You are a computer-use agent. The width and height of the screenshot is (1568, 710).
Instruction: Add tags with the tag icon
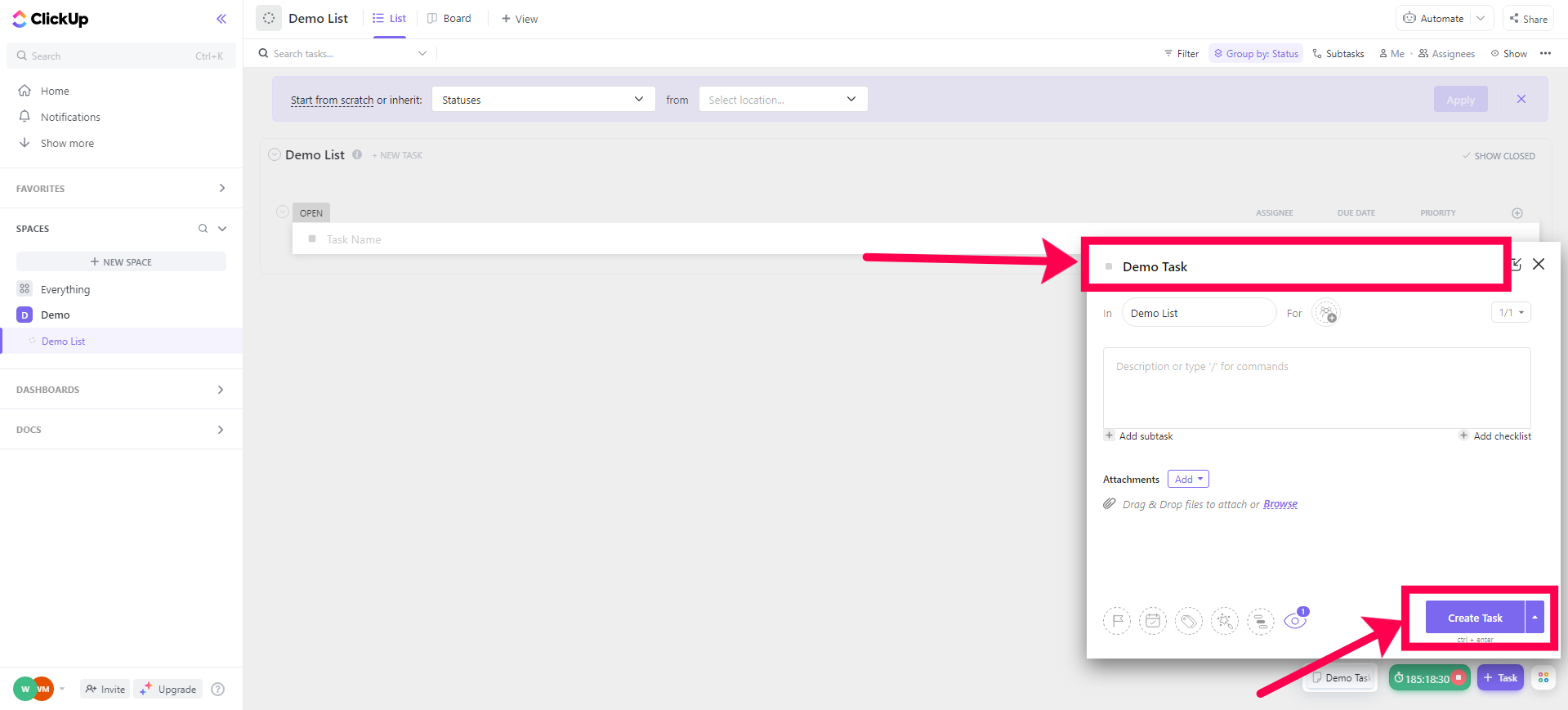point(1189,621)
